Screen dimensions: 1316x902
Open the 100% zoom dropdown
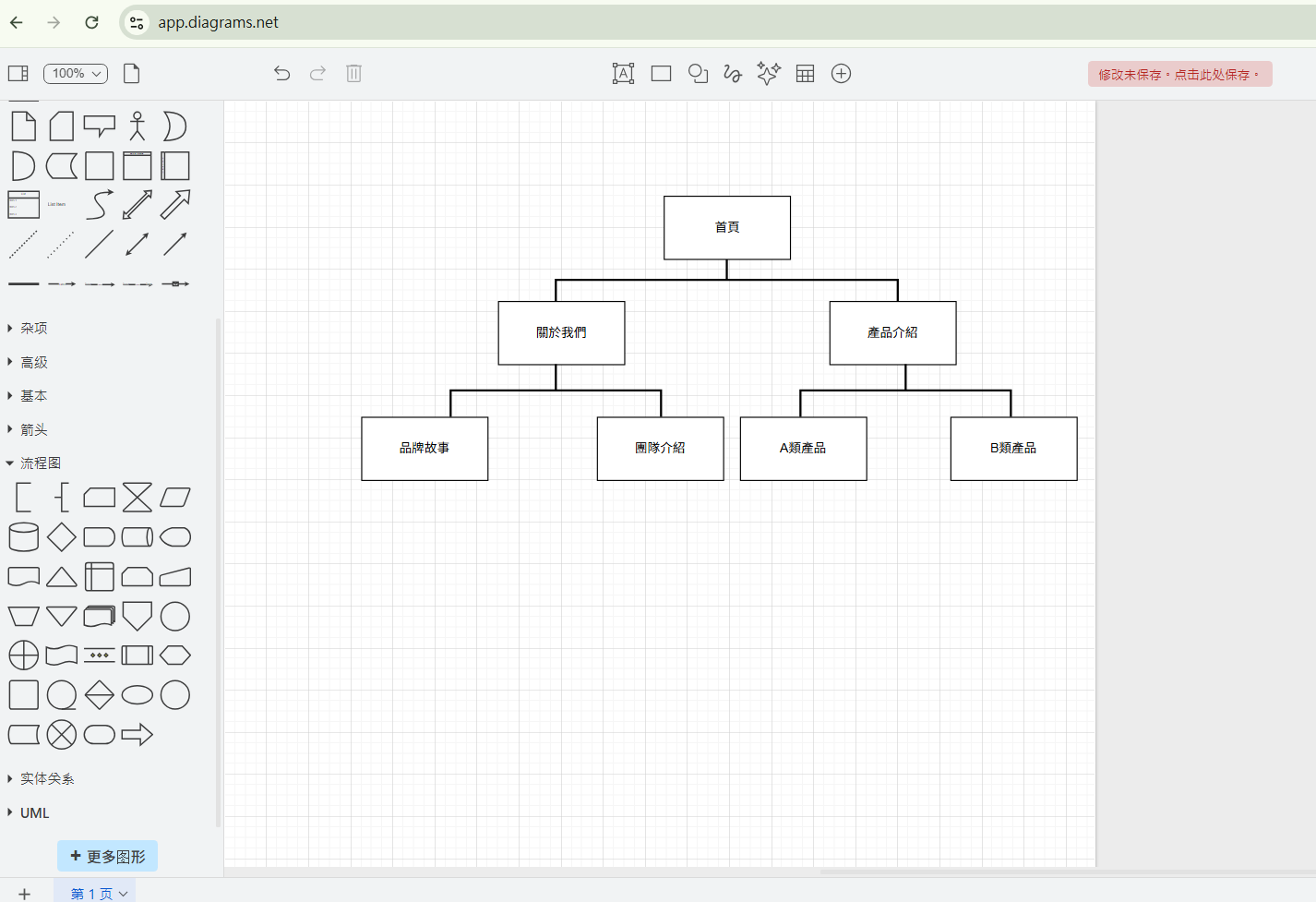tap(76, 74)
